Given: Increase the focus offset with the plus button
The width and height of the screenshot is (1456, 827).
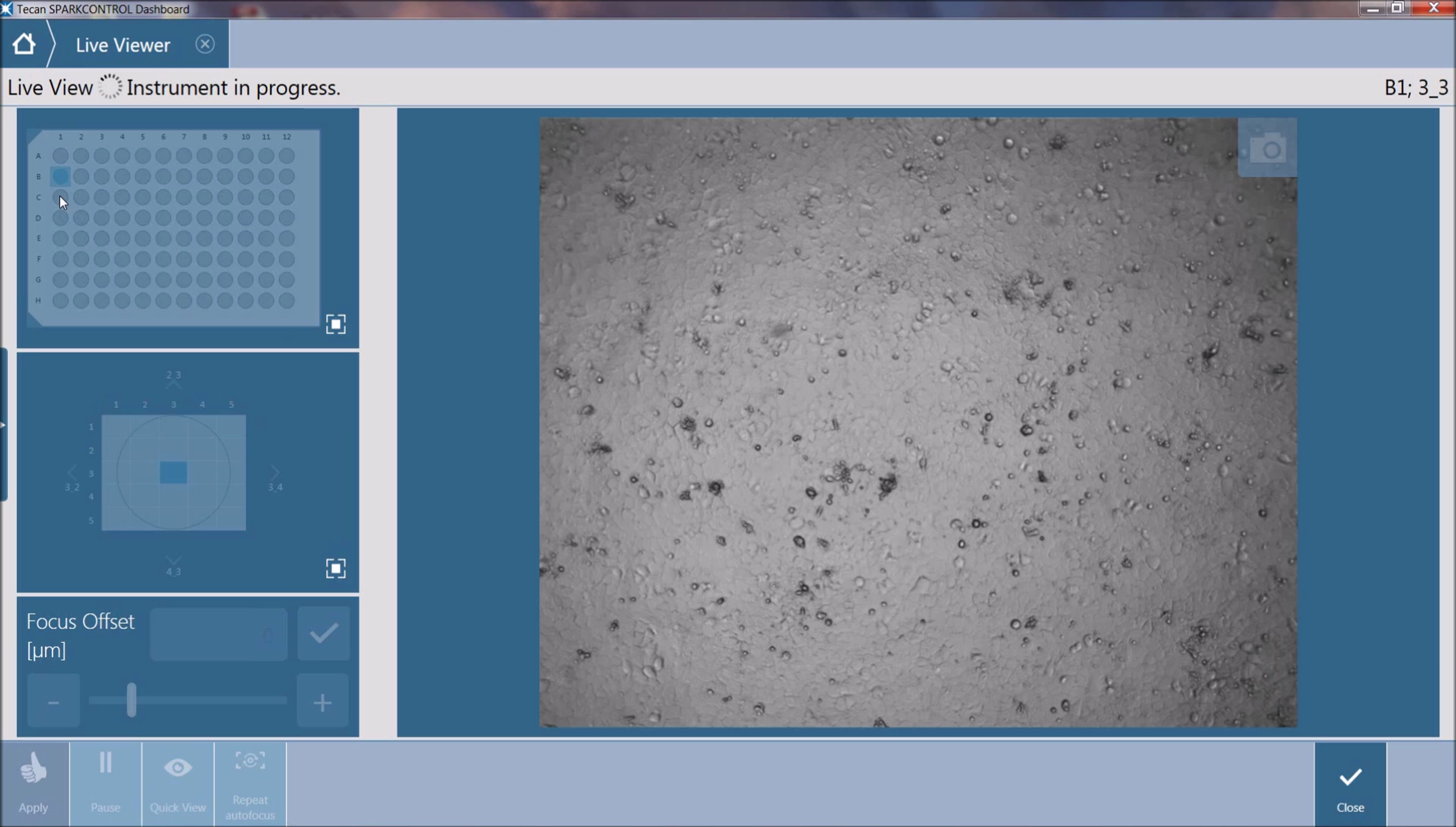Looking at the screenshot, I should tap(322, 702).
